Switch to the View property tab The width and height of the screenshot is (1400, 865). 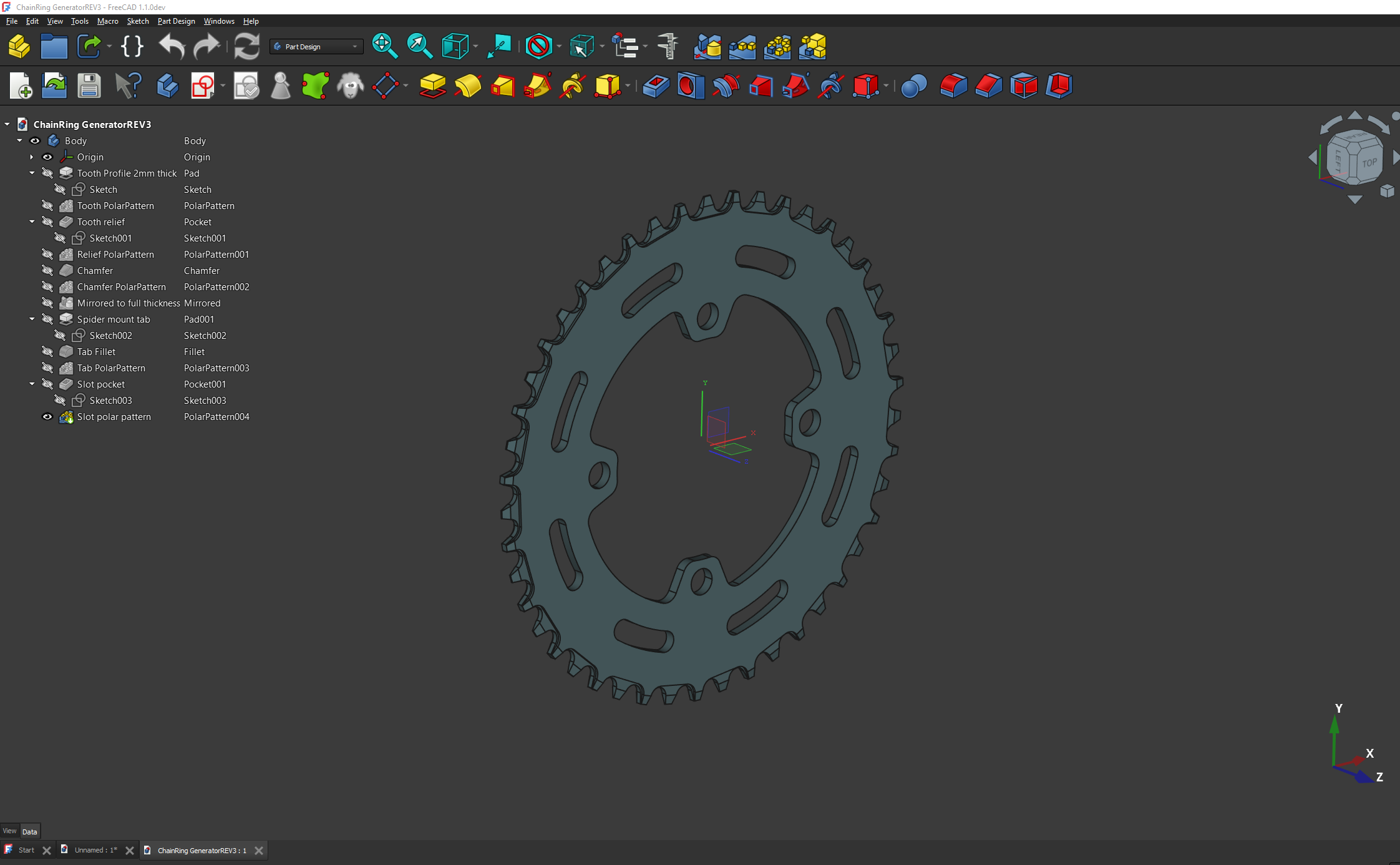tap(9, 831)
